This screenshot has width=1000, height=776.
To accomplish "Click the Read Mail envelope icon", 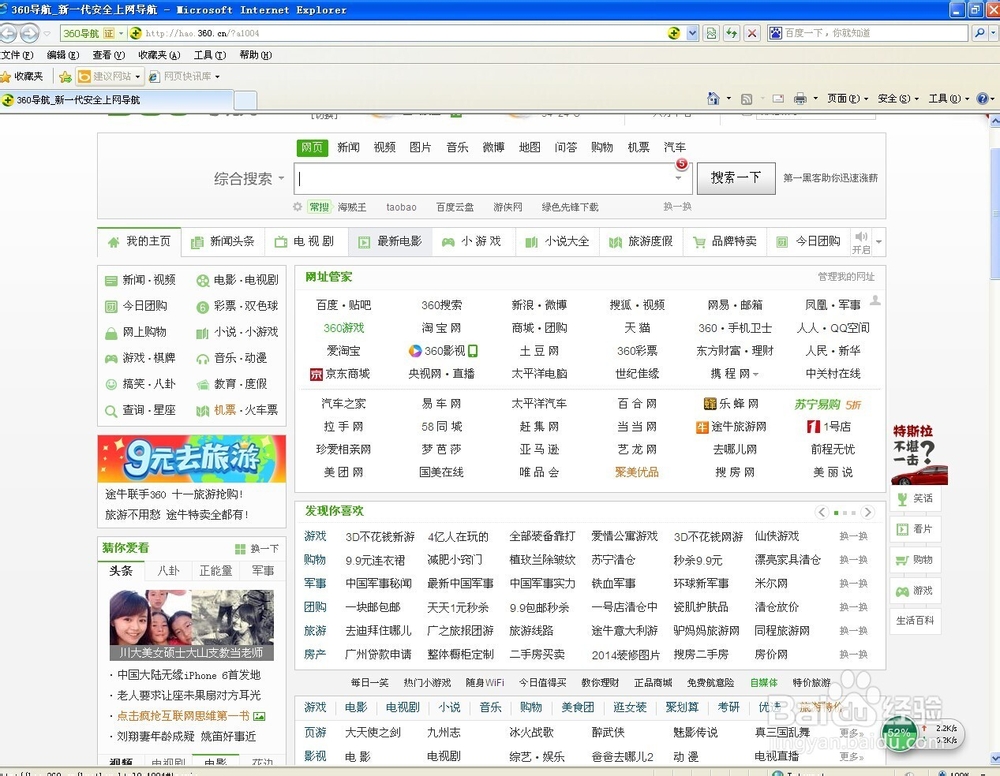I will click(x=778, y=99).
